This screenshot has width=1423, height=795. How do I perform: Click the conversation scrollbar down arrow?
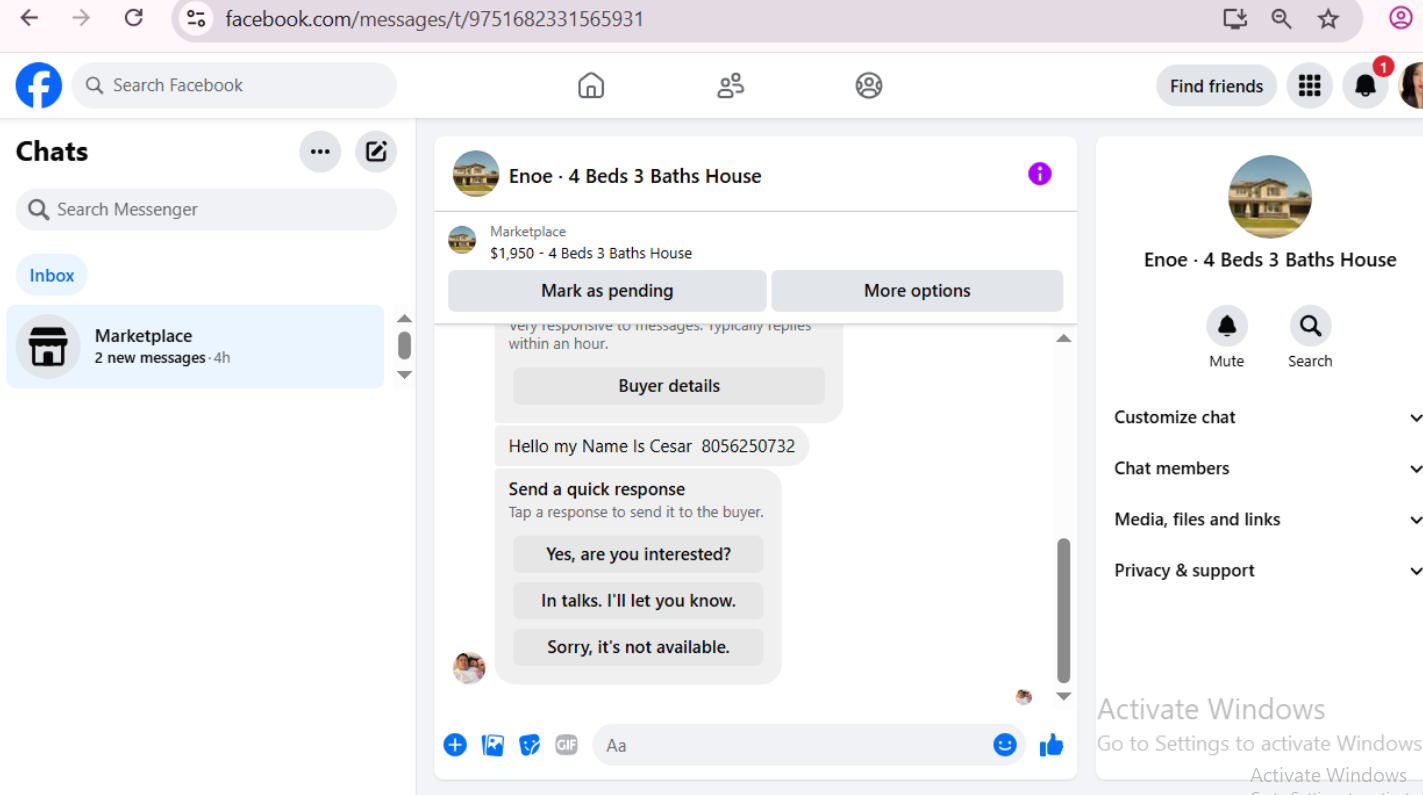click(x=1064, y=696)
